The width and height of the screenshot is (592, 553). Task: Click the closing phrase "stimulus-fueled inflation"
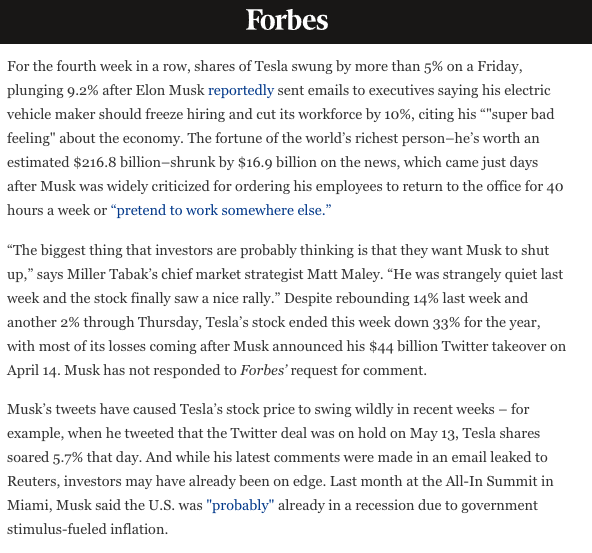(x=87, y=529)
